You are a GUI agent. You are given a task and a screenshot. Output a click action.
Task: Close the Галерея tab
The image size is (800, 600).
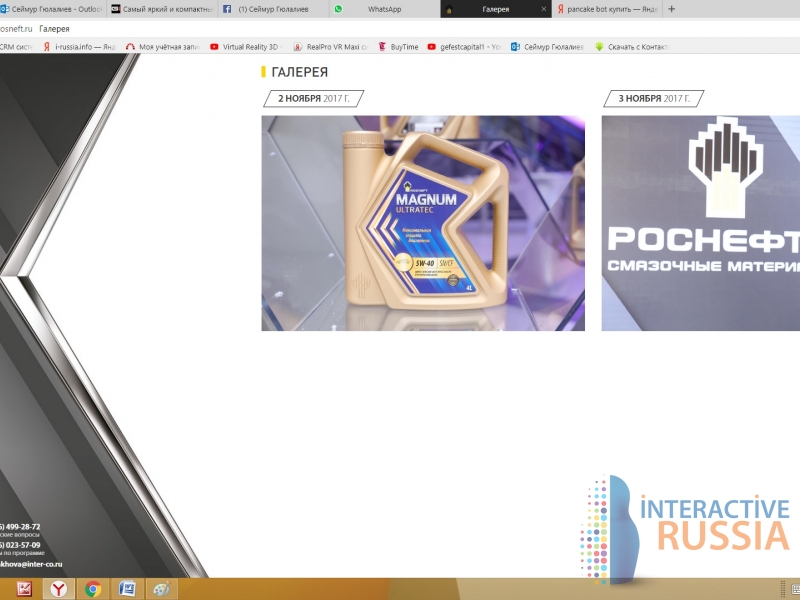pos(543,9)
